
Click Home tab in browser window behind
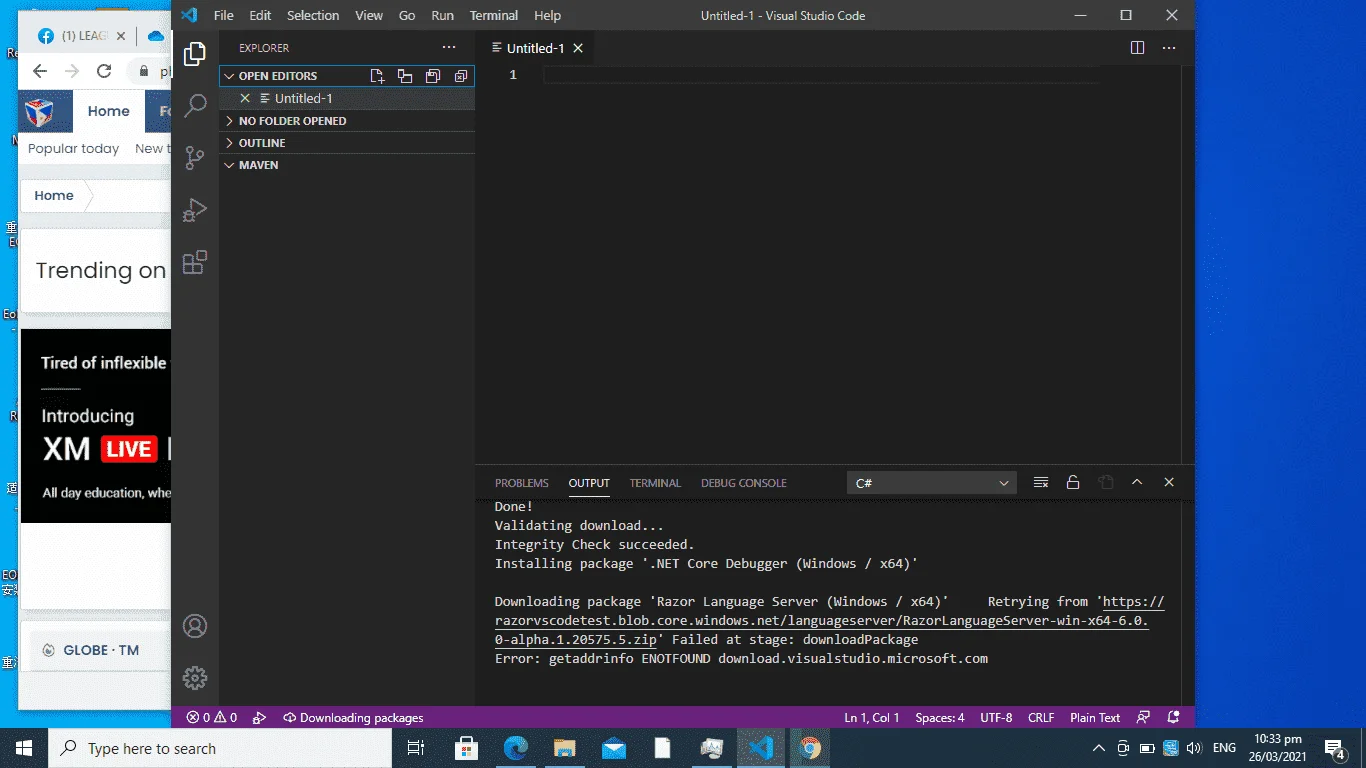108,111
